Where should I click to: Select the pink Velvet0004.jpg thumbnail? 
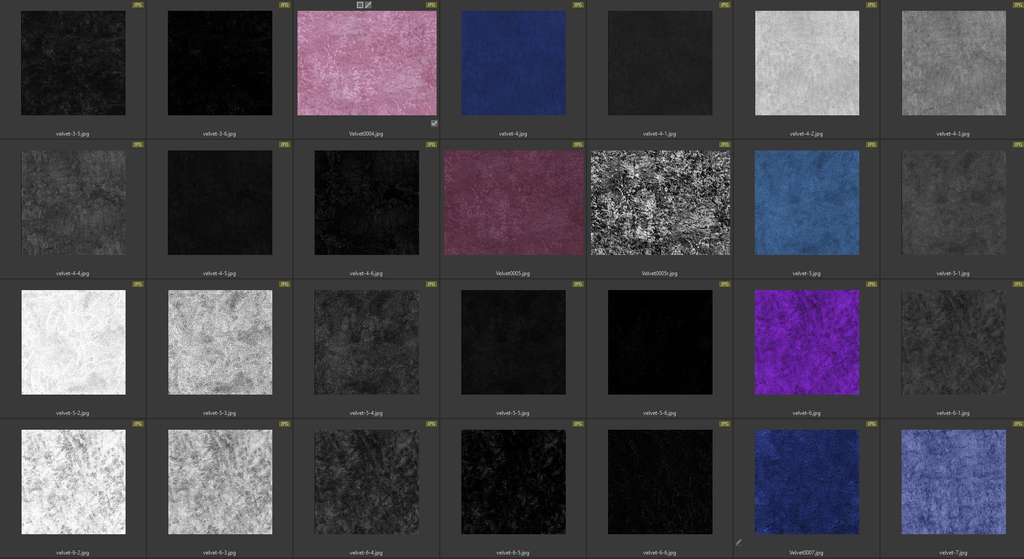tap(367, 63)
